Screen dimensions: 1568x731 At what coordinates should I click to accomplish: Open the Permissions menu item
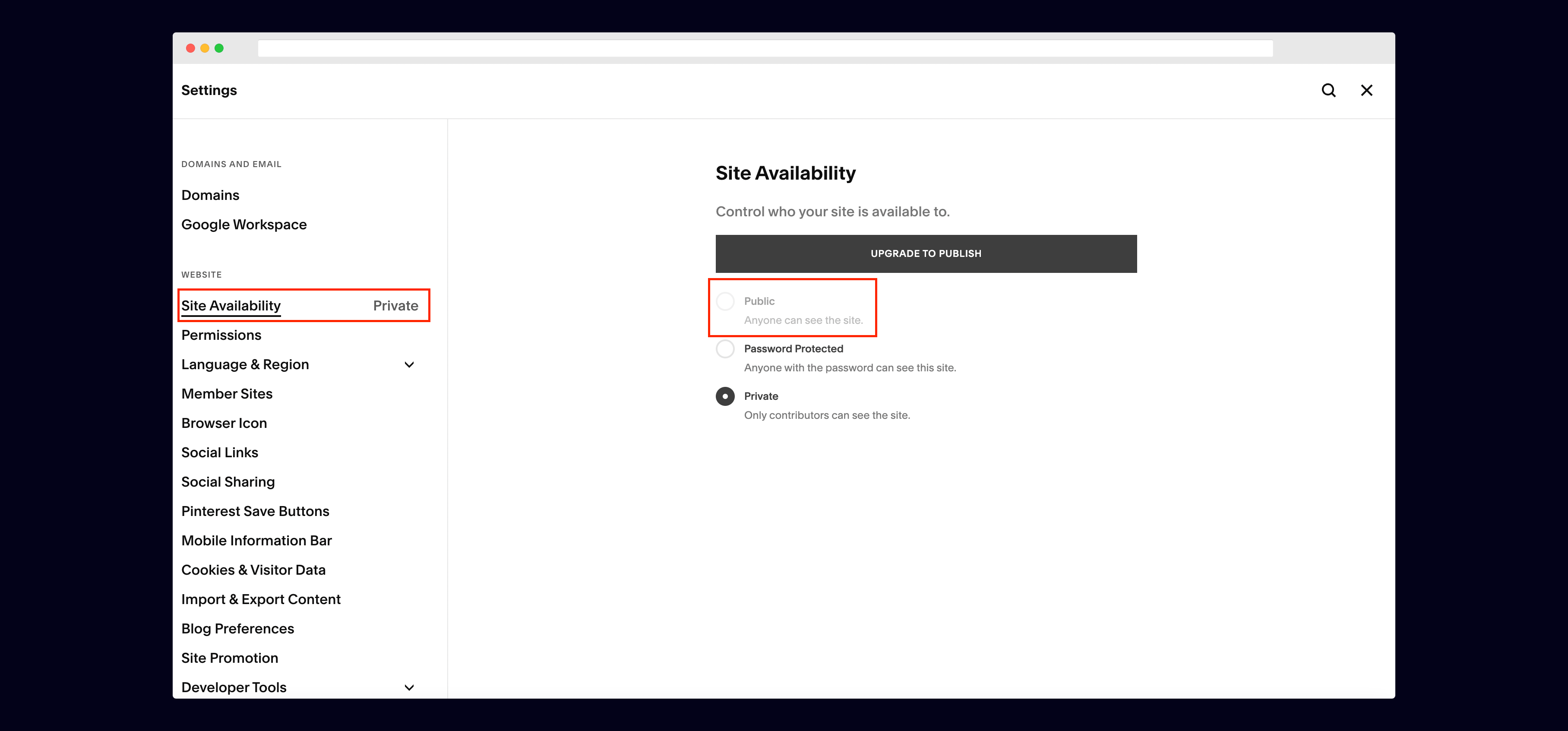(x=221, y=335)
